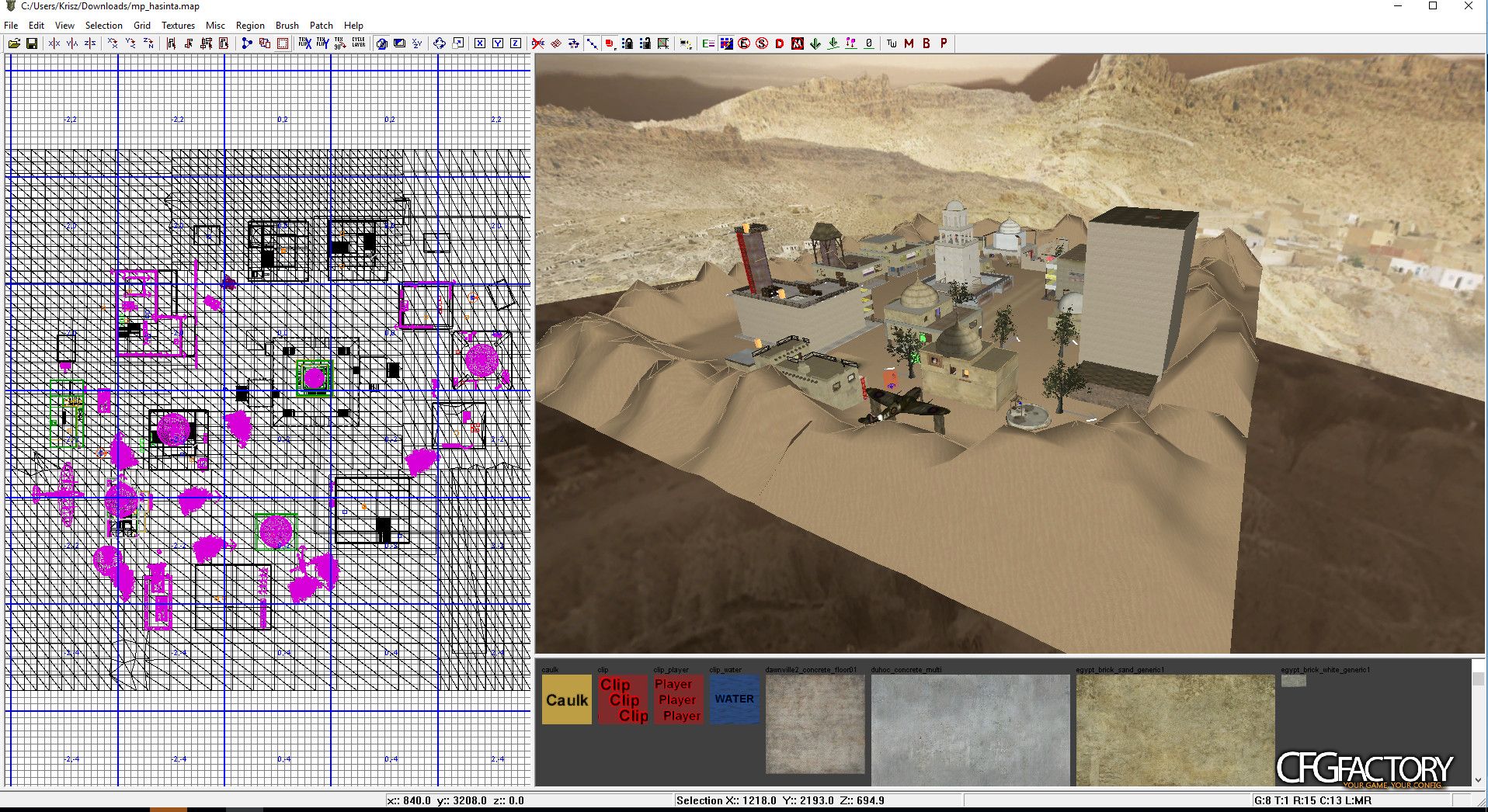Open the File menu
The width and height of the screenshot is (1488, 812).
pyautogui.click(x=11, y=26)
